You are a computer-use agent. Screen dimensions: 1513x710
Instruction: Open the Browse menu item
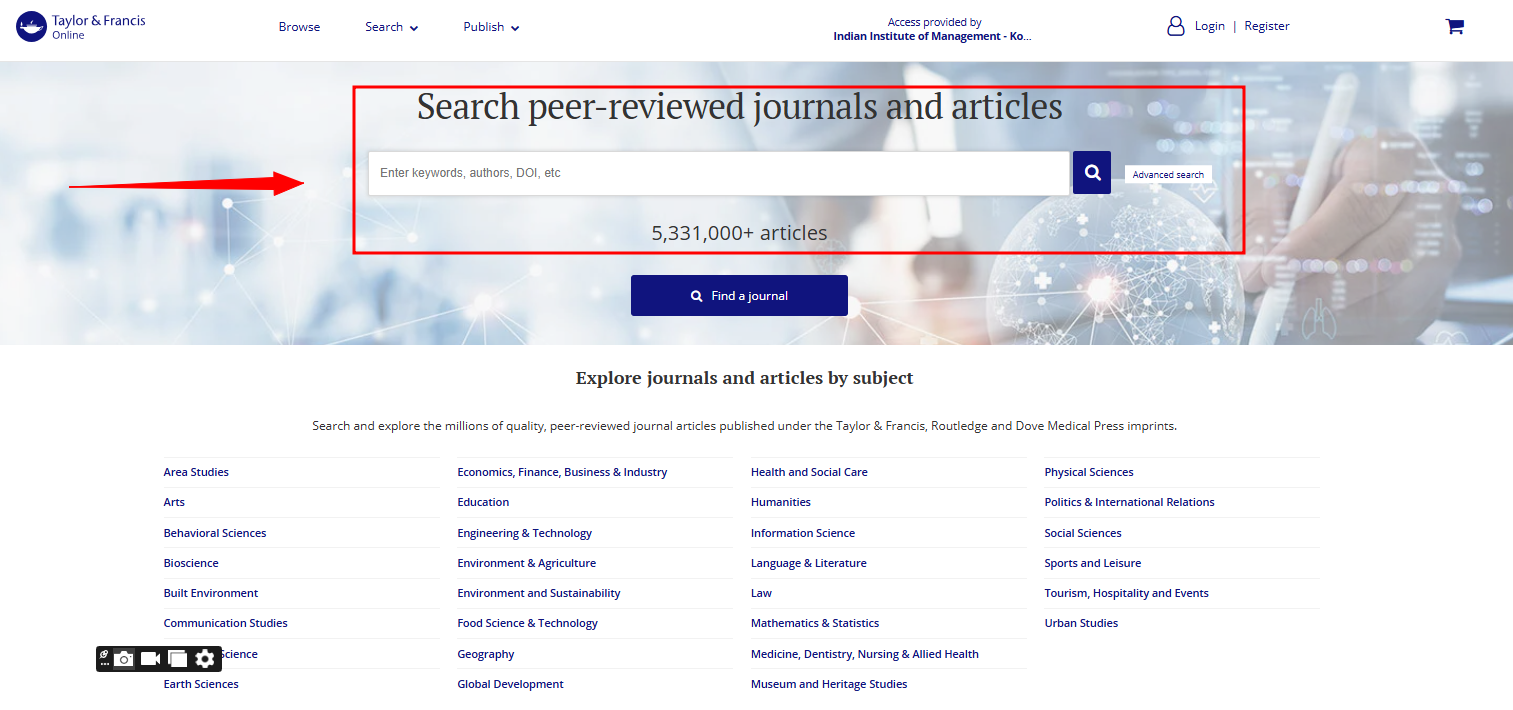(x=299, y=27)
